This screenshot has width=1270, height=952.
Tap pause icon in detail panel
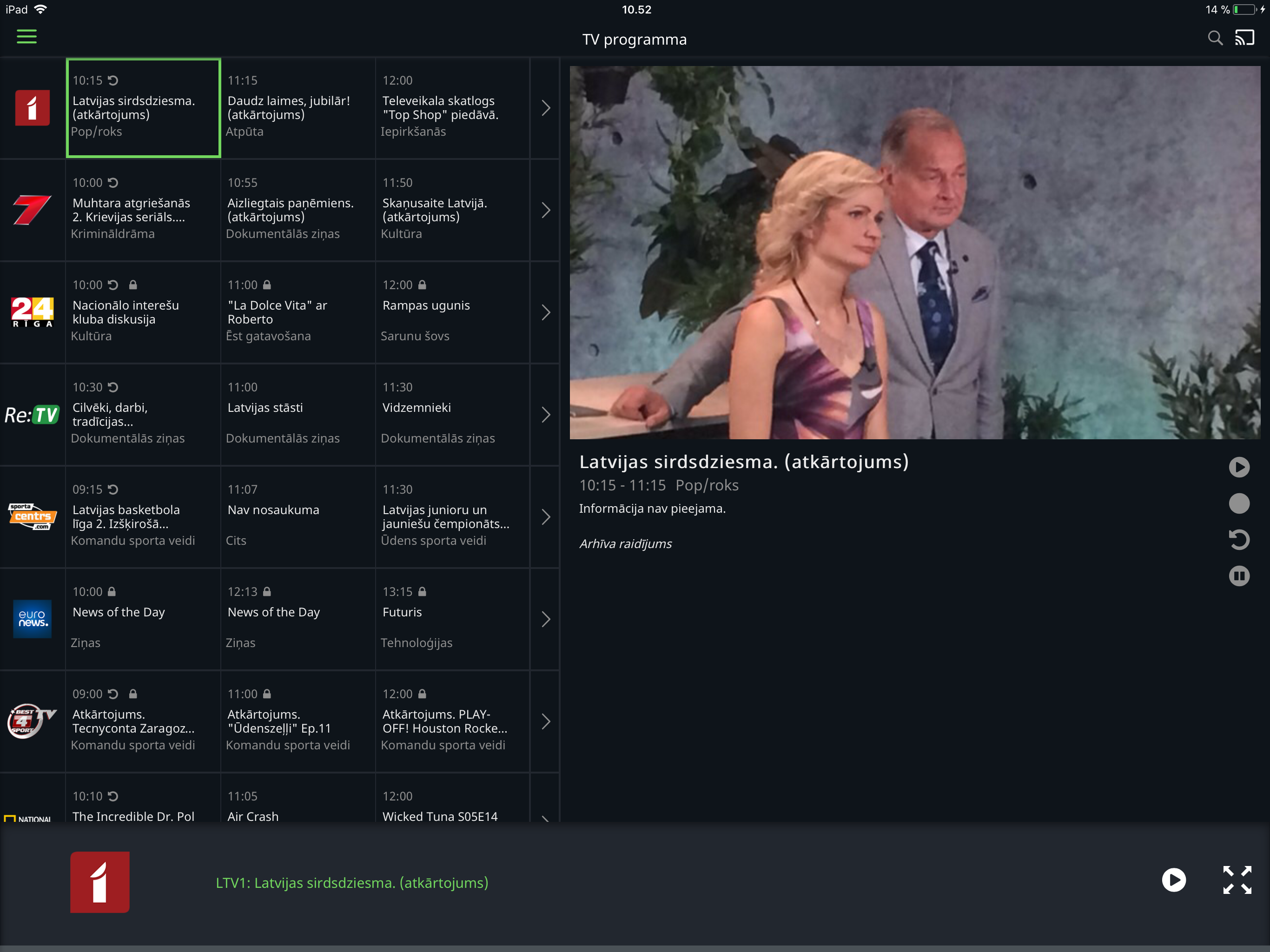[1239, 576]
